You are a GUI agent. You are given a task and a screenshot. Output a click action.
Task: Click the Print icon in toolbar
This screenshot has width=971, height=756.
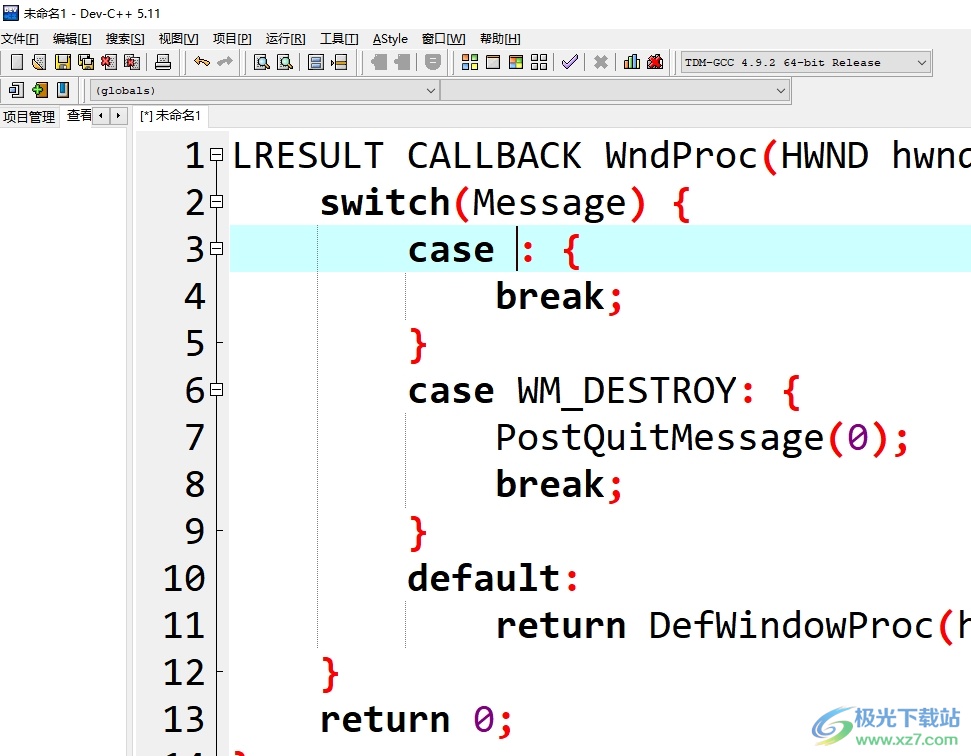(x=163, y=63)
